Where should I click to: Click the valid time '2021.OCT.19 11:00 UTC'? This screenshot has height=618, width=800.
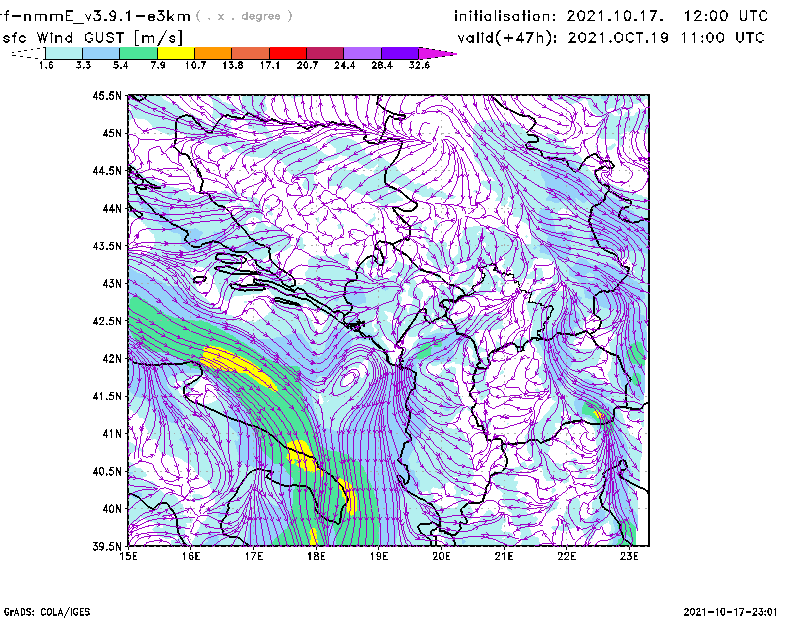coord(666,38)
